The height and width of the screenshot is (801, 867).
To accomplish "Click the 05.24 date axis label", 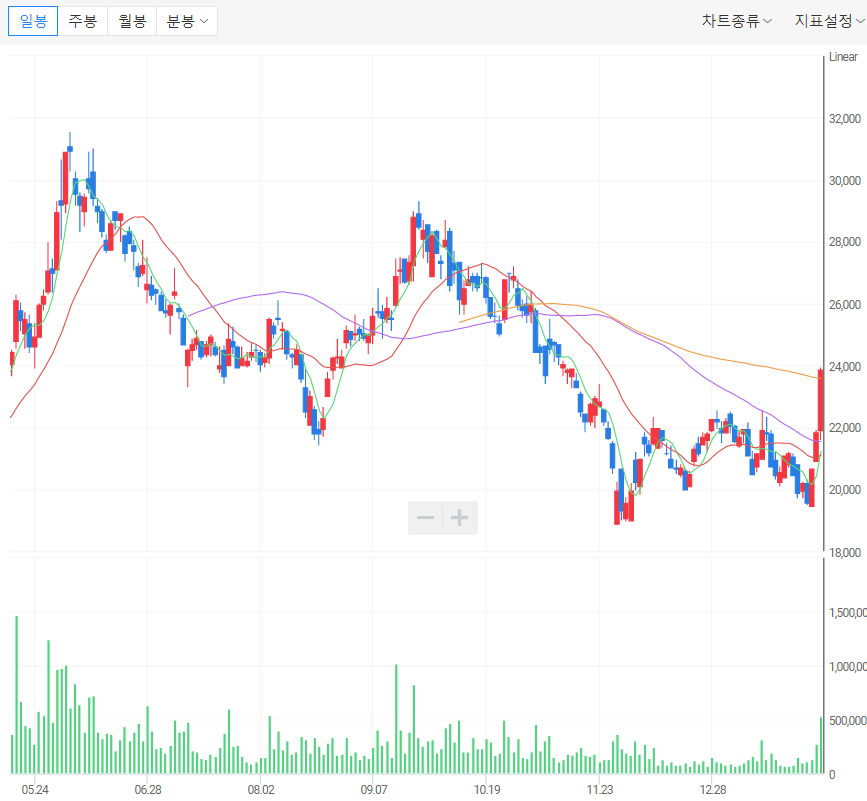I will pos(35,790).
